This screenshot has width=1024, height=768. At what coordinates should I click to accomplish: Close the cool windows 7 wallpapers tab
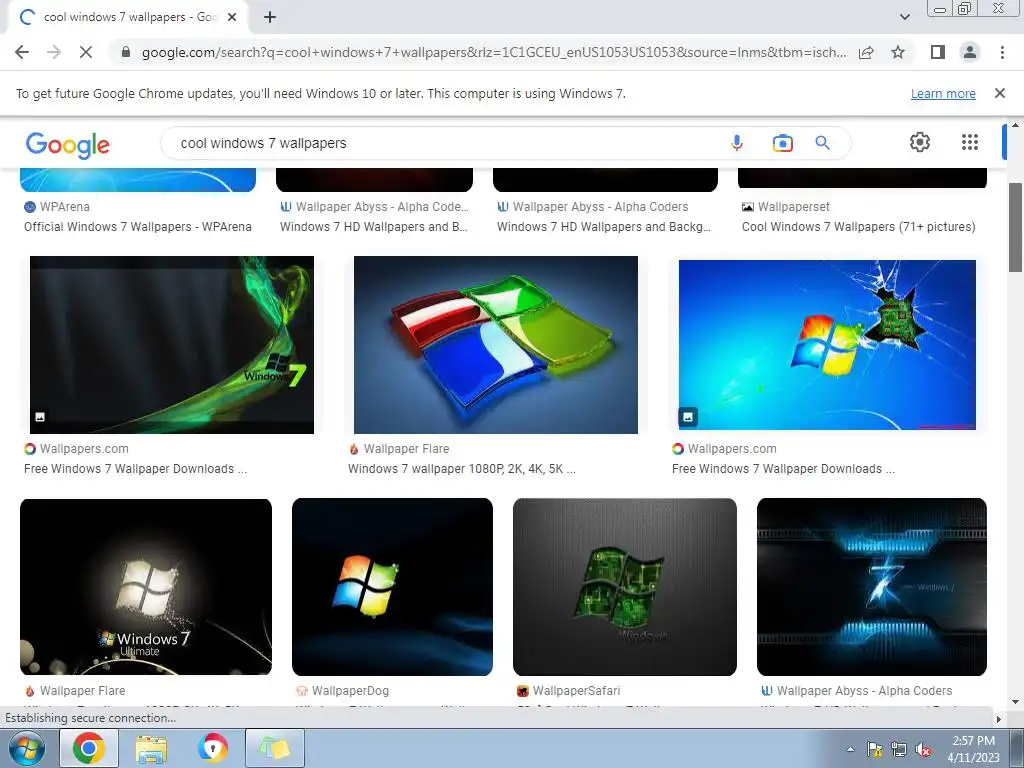click(x=232, y=18)
